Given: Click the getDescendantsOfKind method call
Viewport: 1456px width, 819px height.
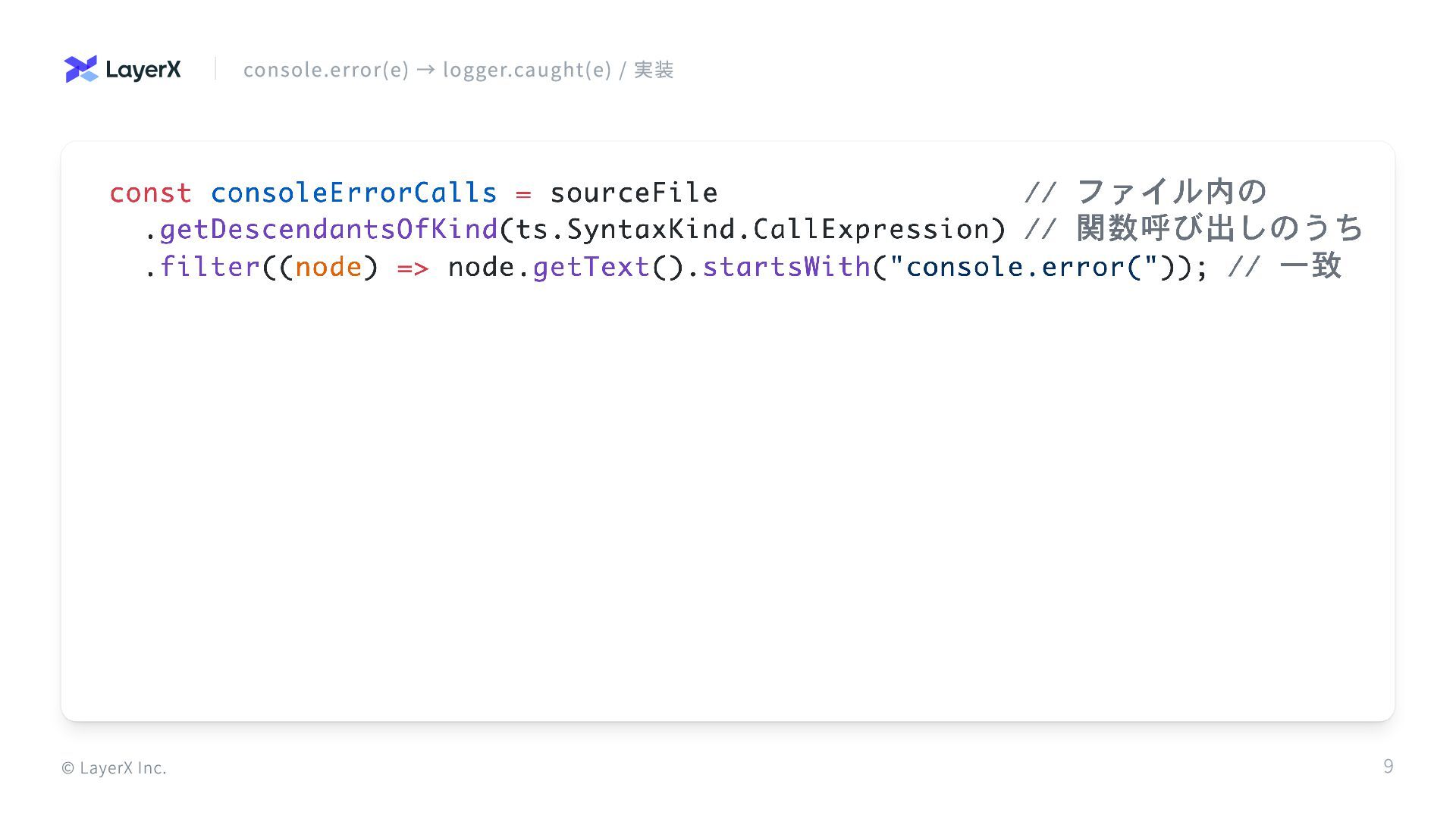Looking at the screenshot, I should 328,229.
